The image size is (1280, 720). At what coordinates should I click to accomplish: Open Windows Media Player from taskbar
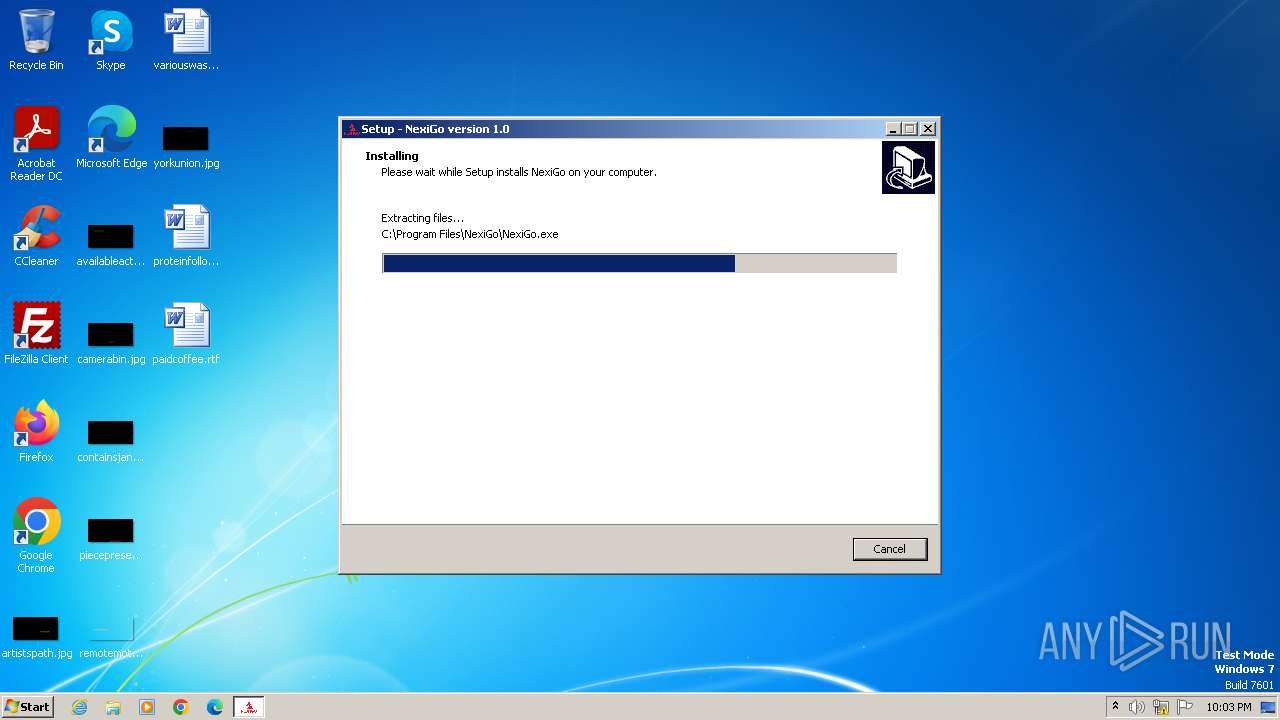click(147, 707)
